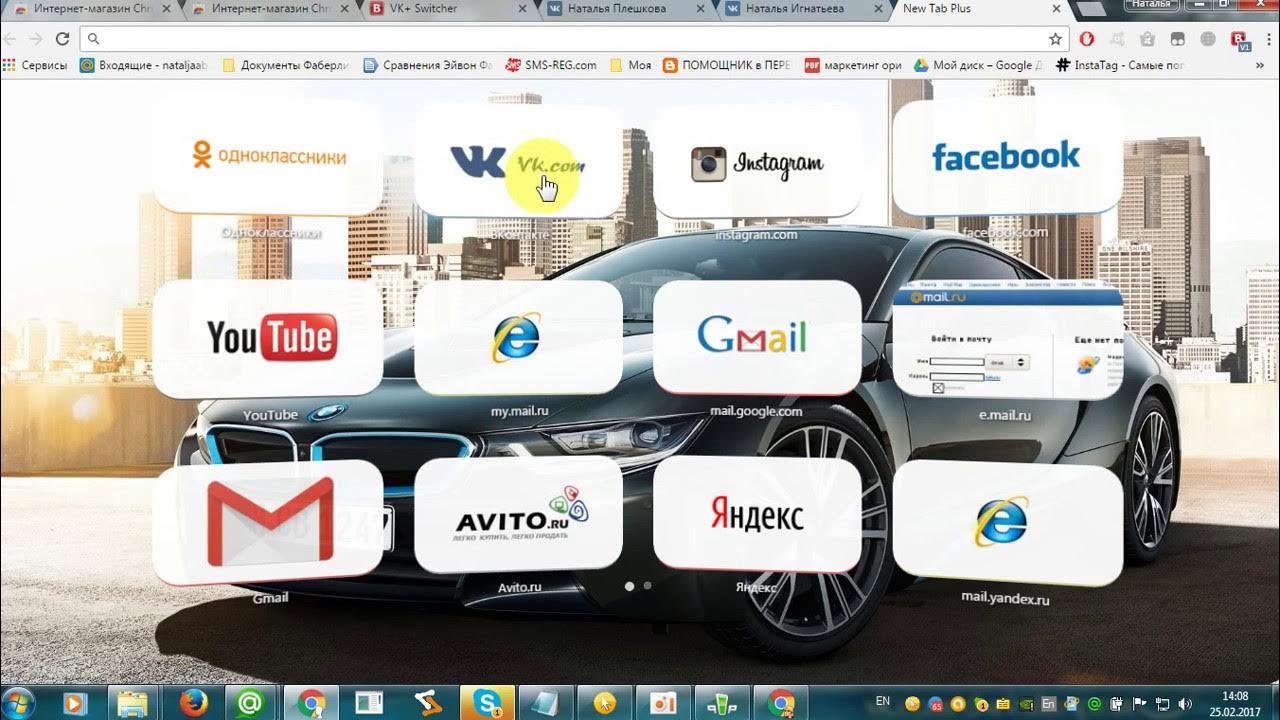Open the ПОМОЩНИК в ПЕРЕ bookmark

pos(726,65)
